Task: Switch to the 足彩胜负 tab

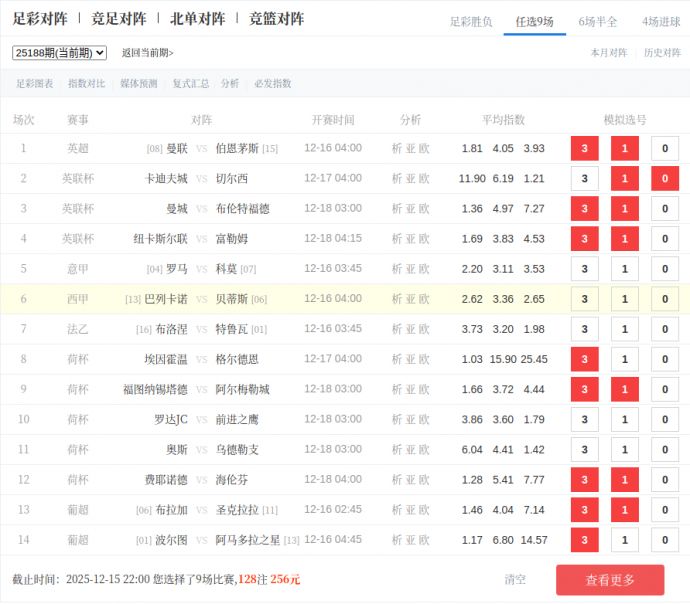Action: [470, 21]
